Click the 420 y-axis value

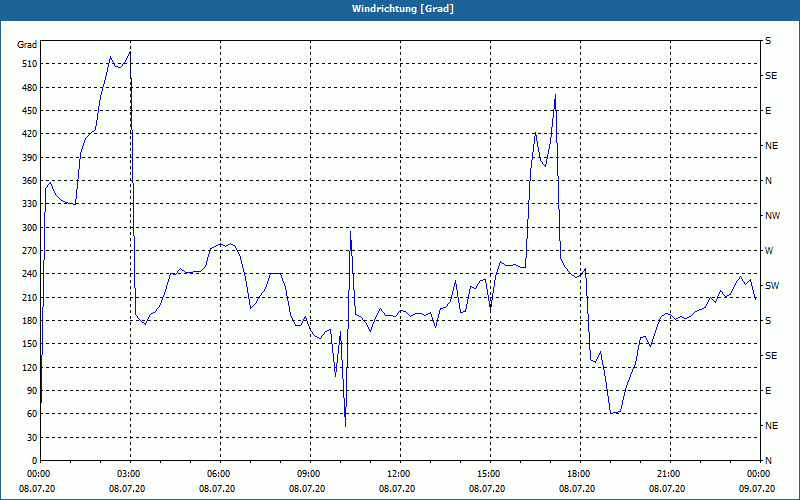30,134
